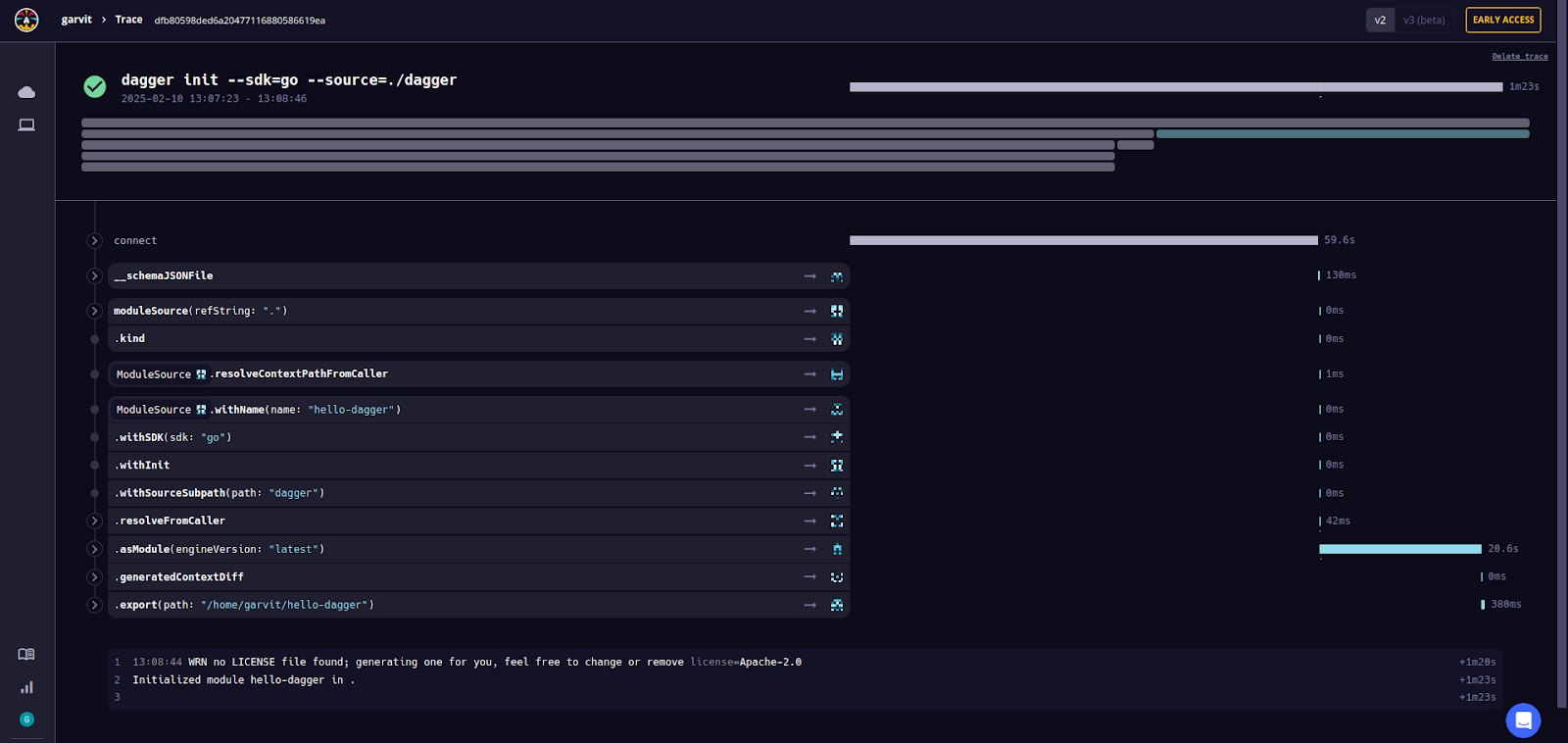Screen dimensions: 1568x743
Task: Click the .asModule 20.6s duration bar
Action: click(1400, 549)
